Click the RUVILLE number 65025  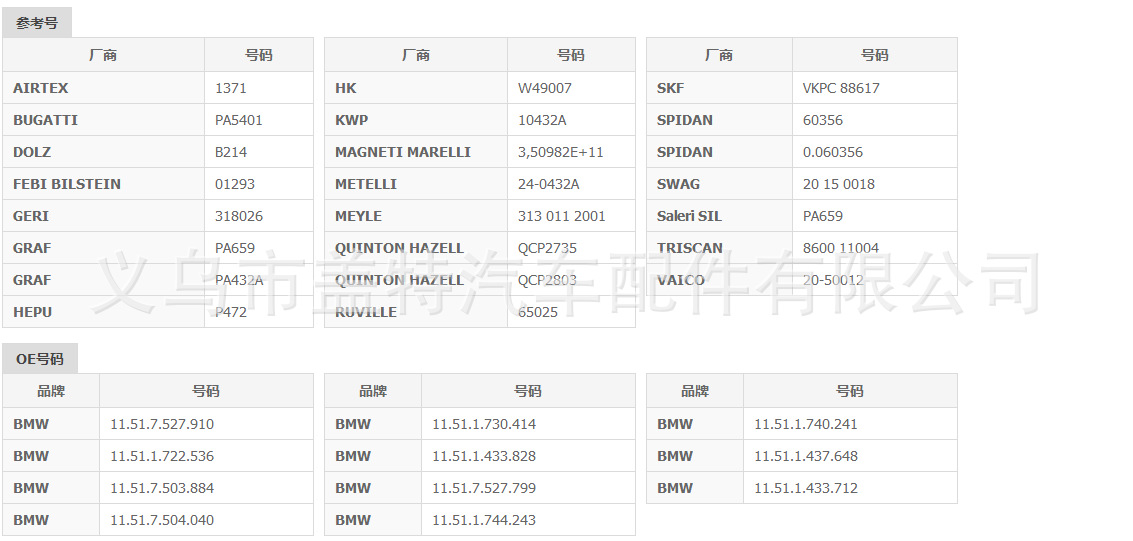tap(538, 312)
